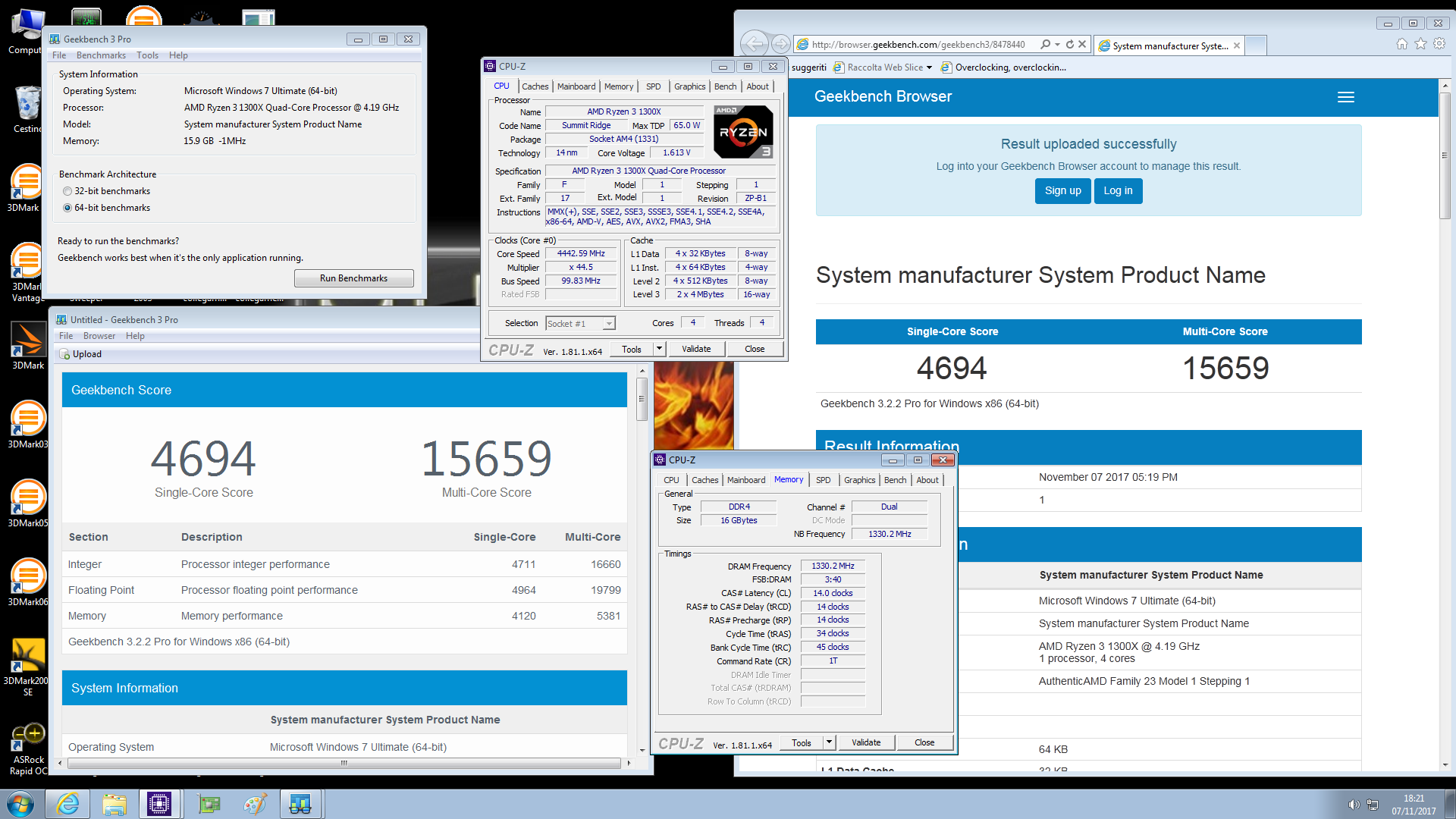Viewport: 1456px width, 819px height.
Task: Open Browser menu in Untitled Geekbench window
Action: (99, 336)
